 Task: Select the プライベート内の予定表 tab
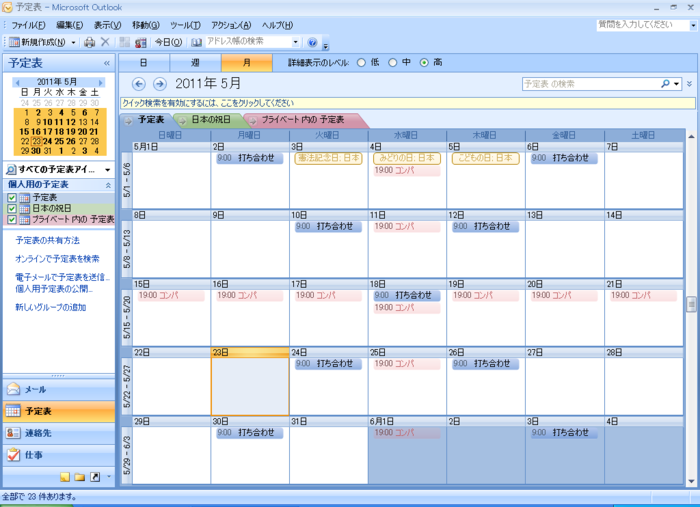tap(303, 120)
